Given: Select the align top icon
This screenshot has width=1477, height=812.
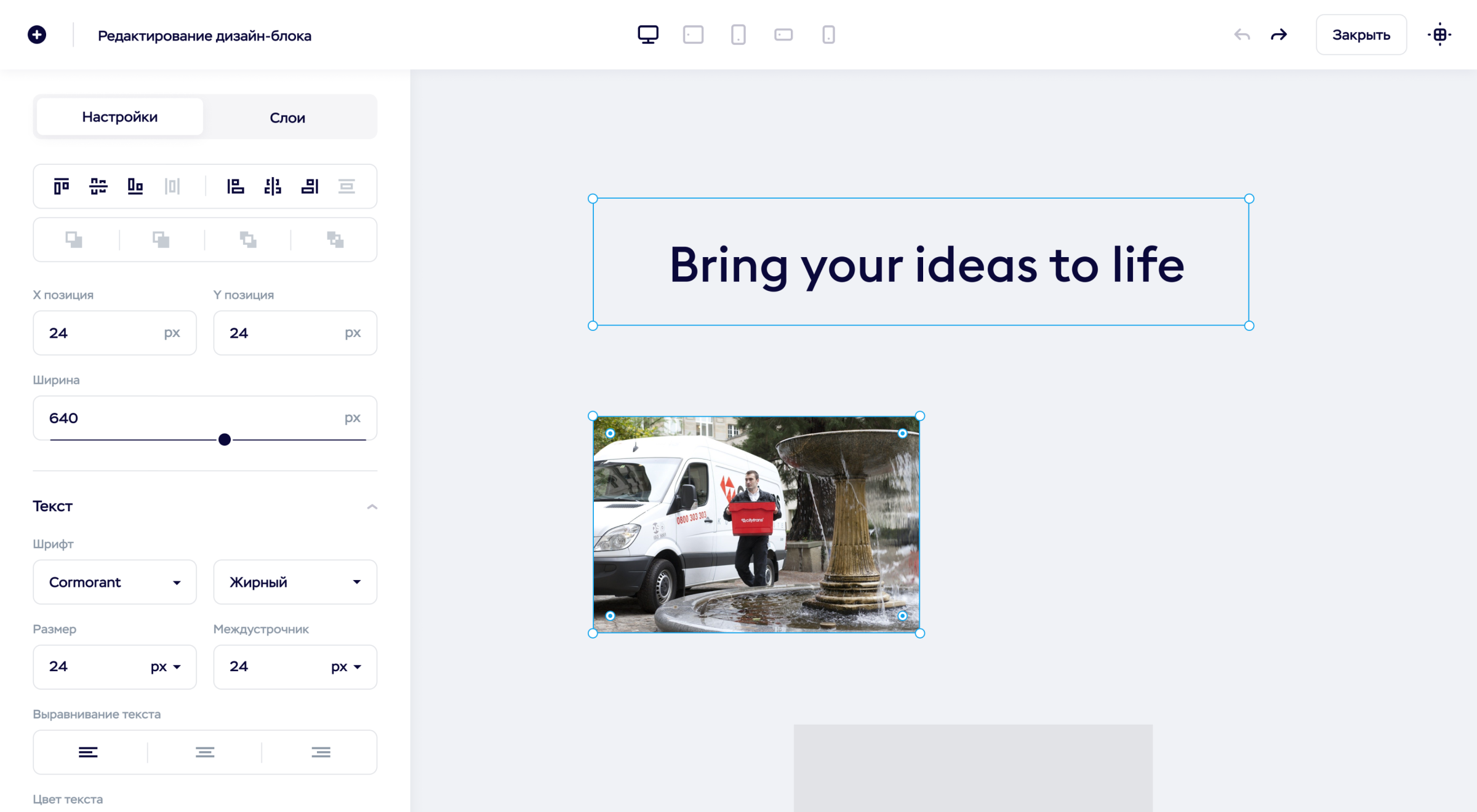Looking at the screenshot, I should tap(61, 186).
